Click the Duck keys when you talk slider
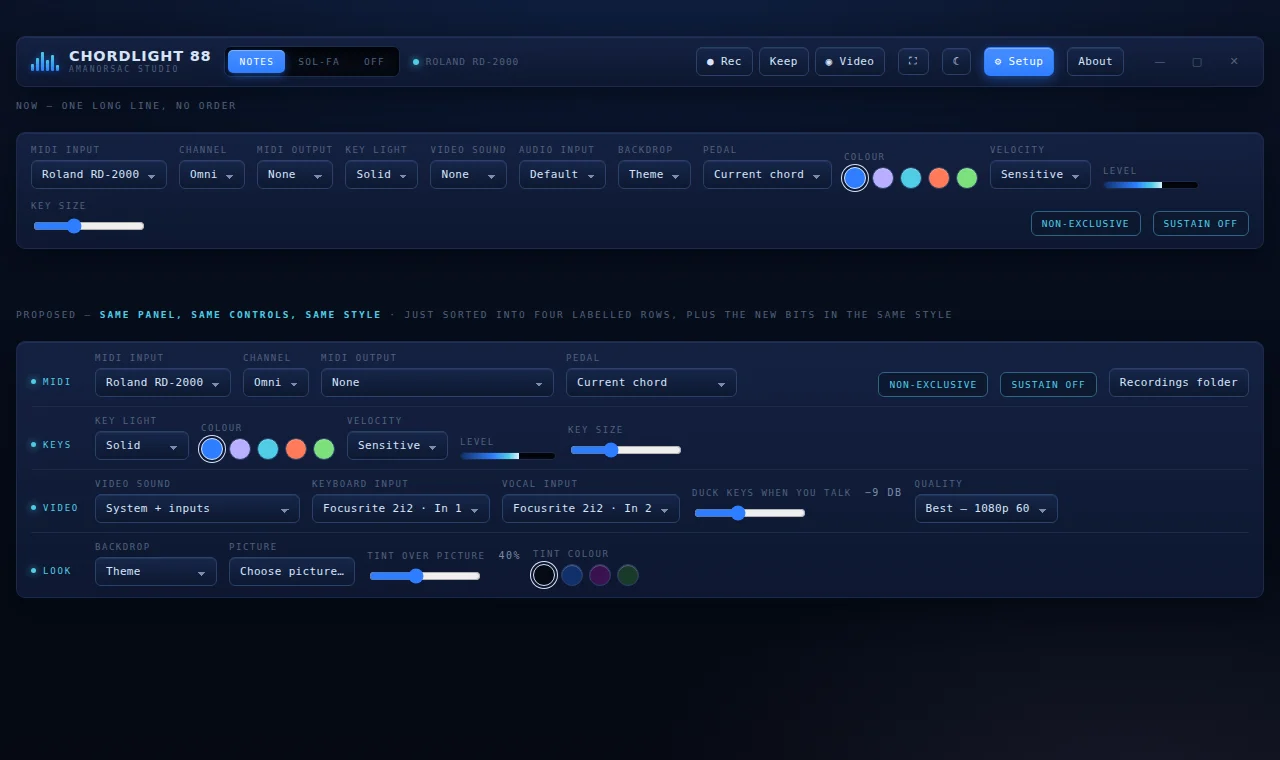 click(750, 513)
